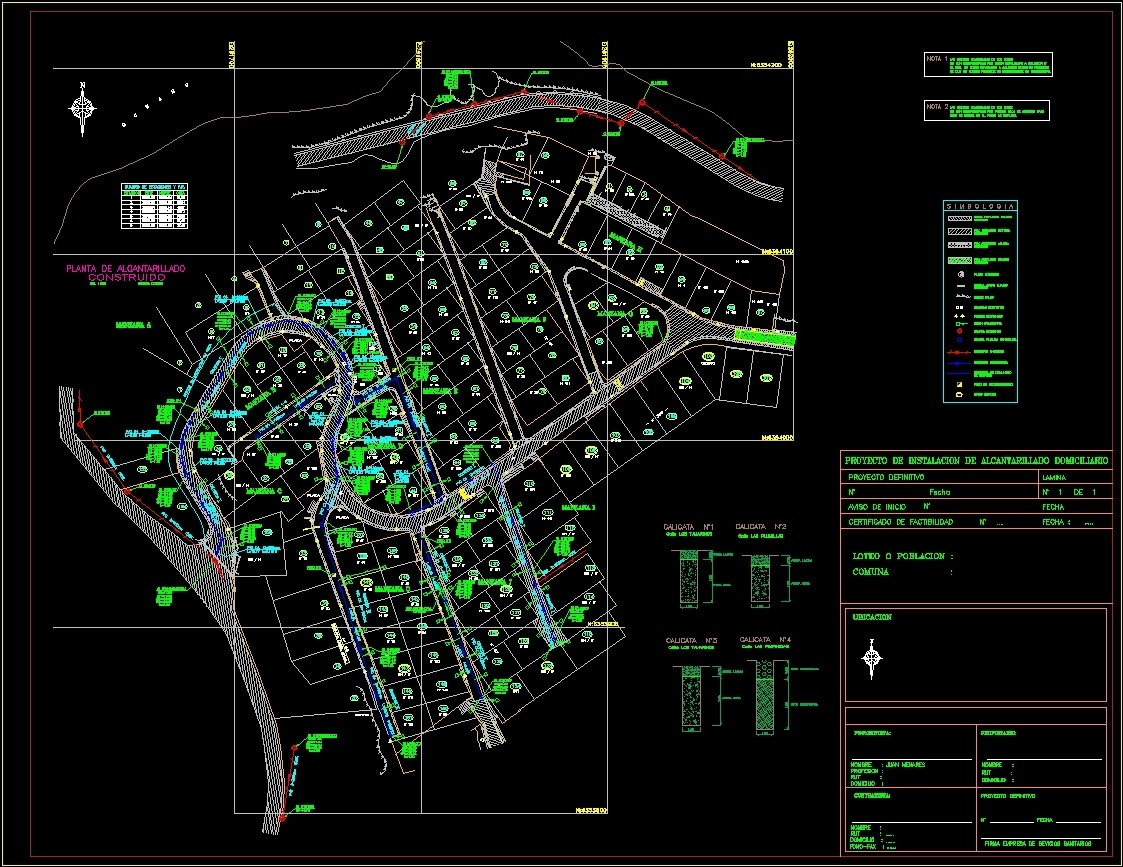Image resolution: width=1123 pixels, height=867 pixels.
Task: Click the small black arrow symbols in the legend
Action: point(958,314)
